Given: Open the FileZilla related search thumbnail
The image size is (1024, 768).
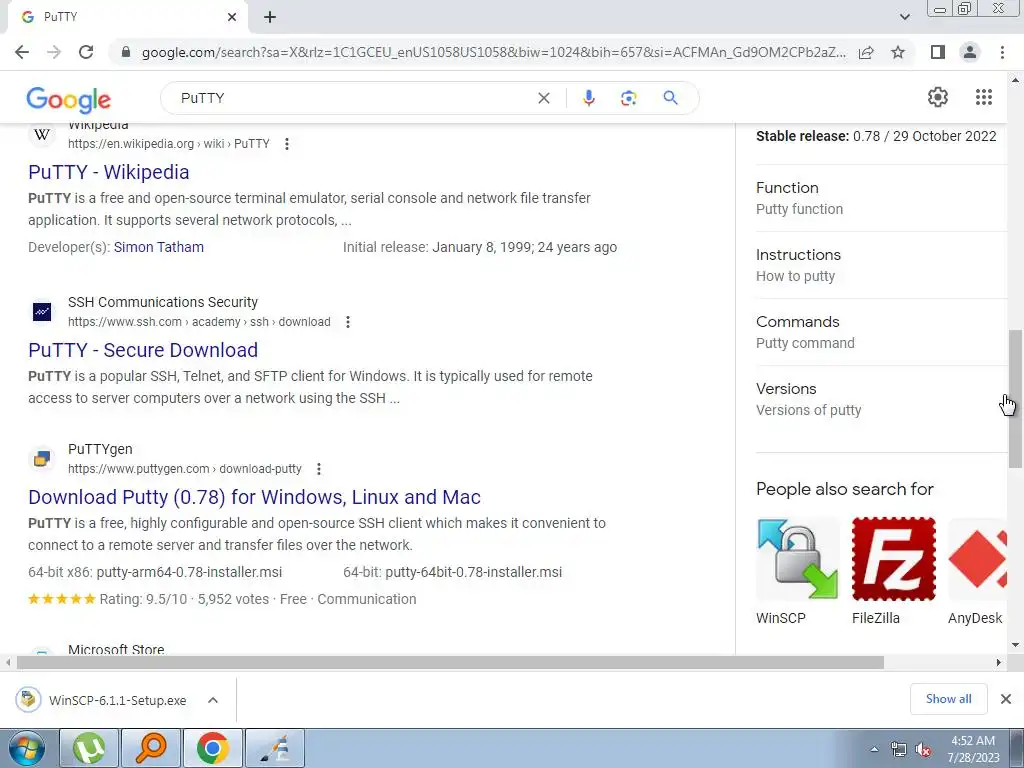Looking at the screenshot, I should coord(893,560).
